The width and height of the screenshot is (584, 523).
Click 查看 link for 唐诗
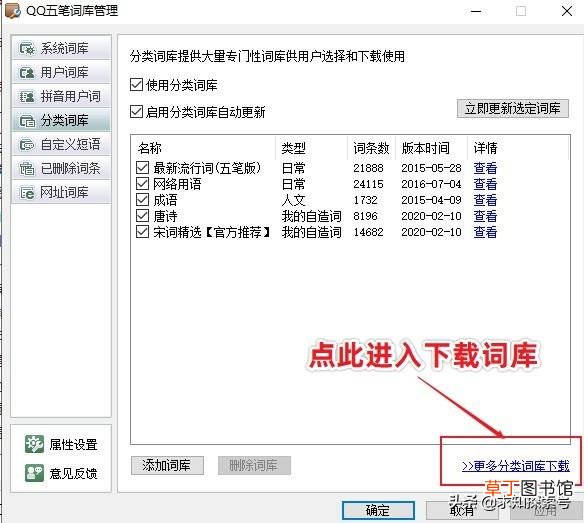coord(485,216)
